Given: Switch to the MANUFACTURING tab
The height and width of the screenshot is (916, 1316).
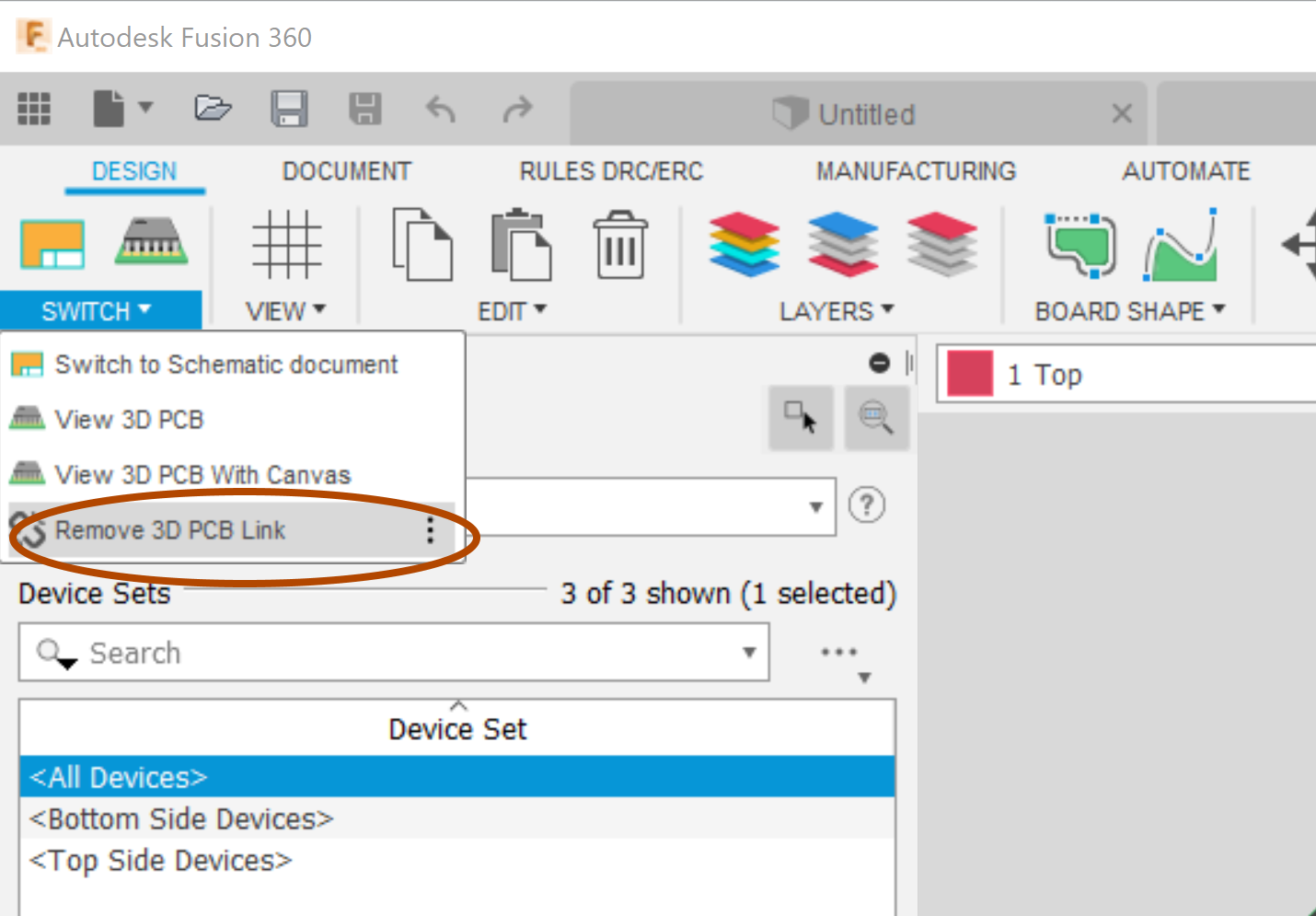Looking at the screenshot, I should (916, 170).
